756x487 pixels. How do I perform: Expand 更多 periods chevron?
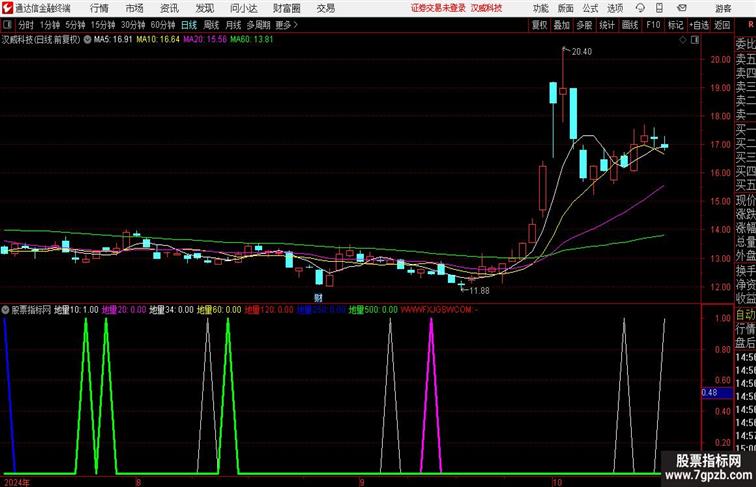[287, 25]
